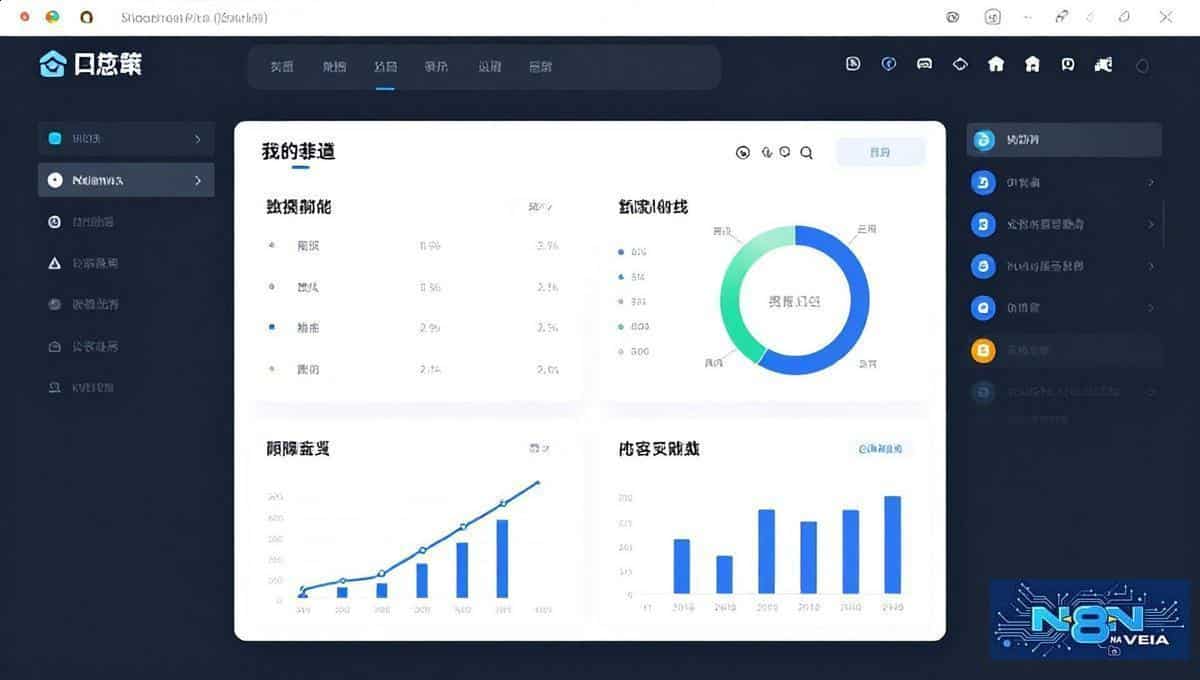
Task: Open the small dropdown in the top-left table panel header
Action: pyautogui.click(x=540, y=207)
